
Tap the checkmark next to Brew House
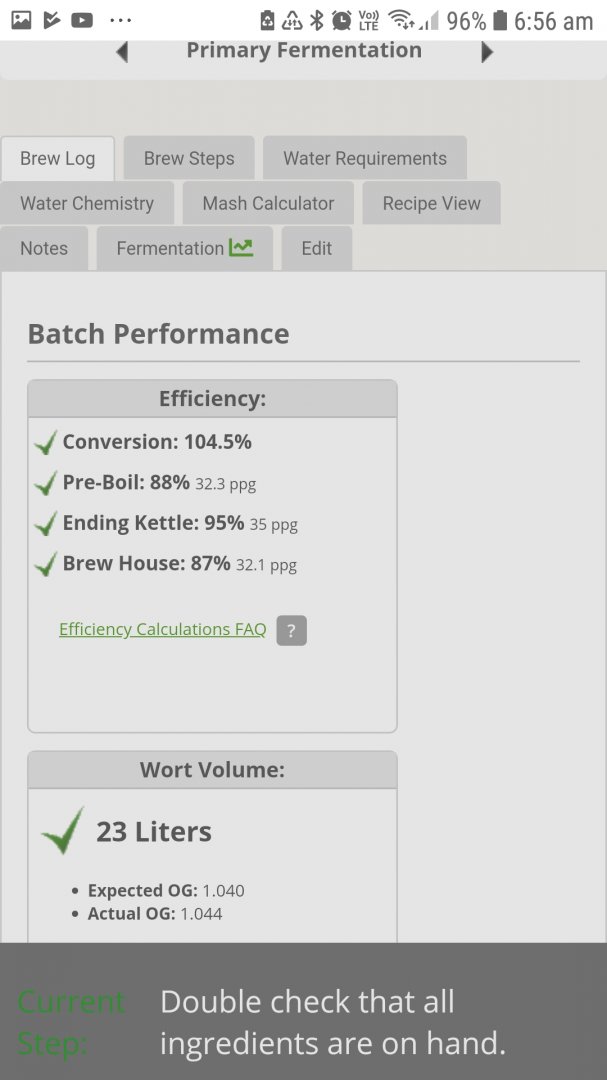[45, 565]
